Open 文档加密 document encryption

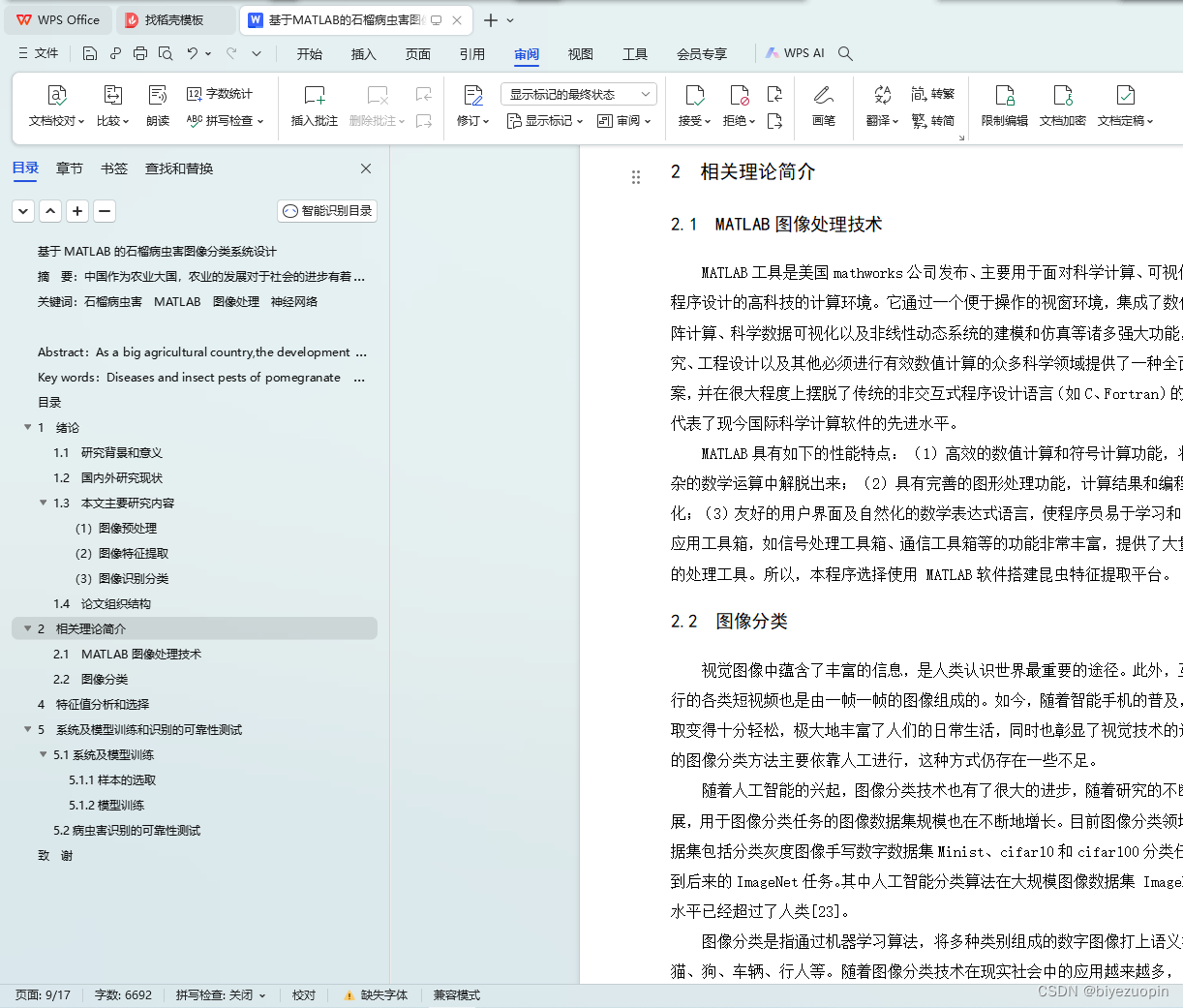pos(1063,107)
